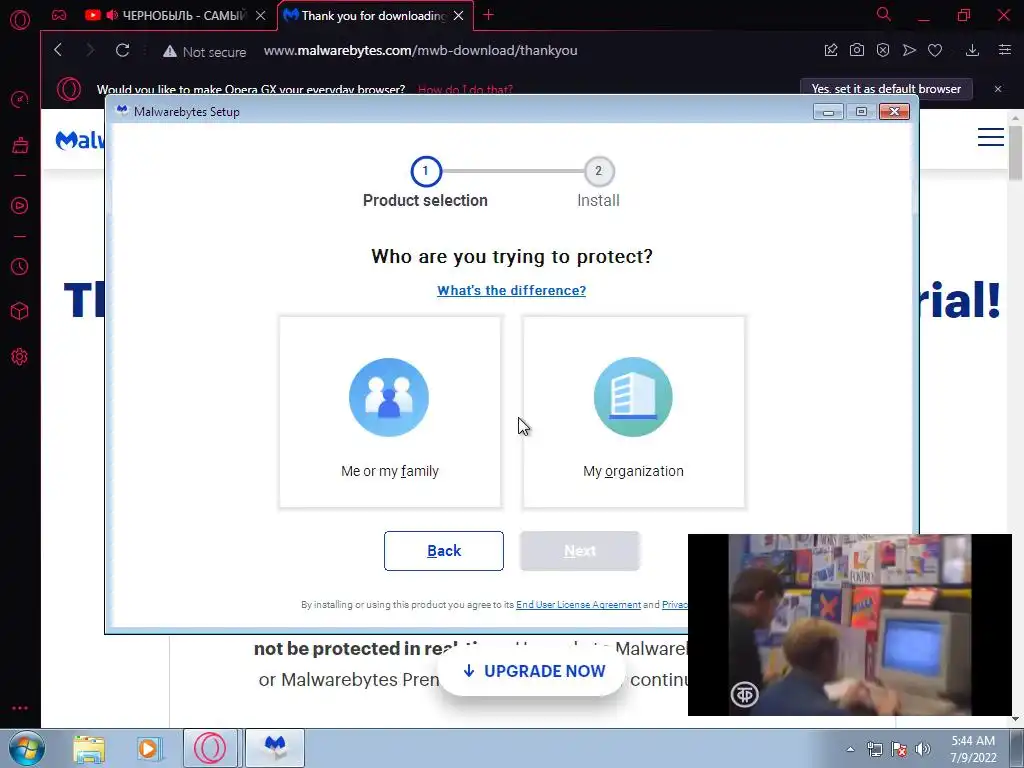Open the GX Corner gamepad icon
Screen dimensions: 1024x768
[59, 15]
